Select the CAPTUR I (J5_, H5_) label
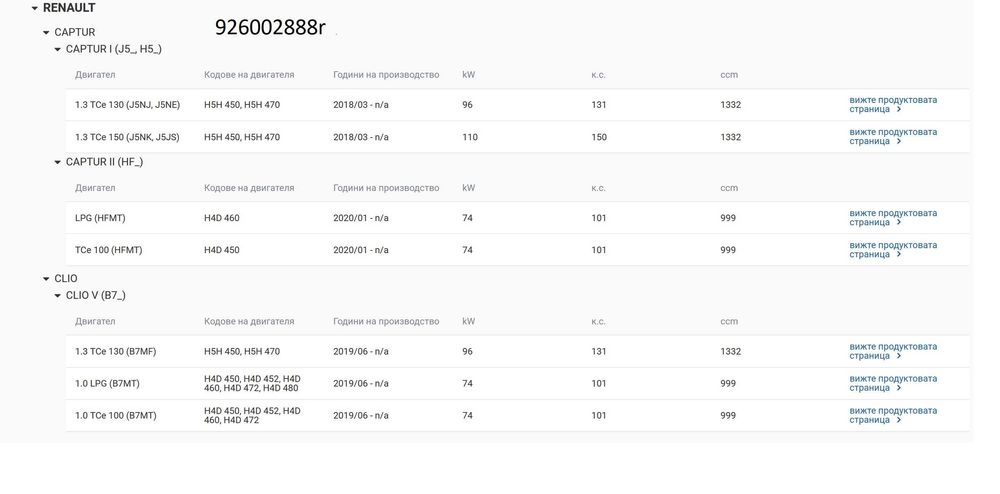1000x494 pixels. tap(114, 49)
